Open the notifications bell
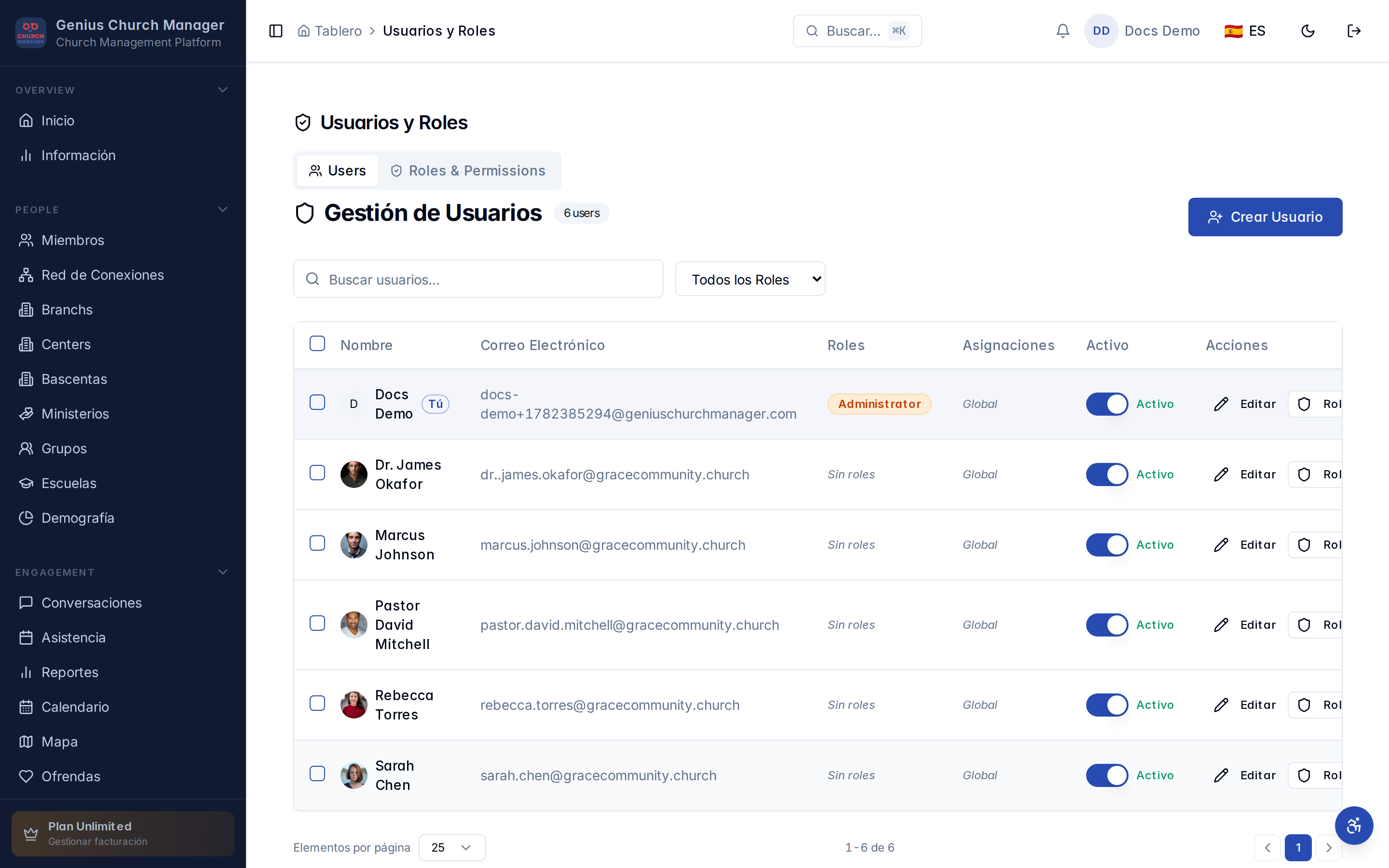Image resolution: width=1389 pixels, height=868 pixels. [x=1062, y=31]
